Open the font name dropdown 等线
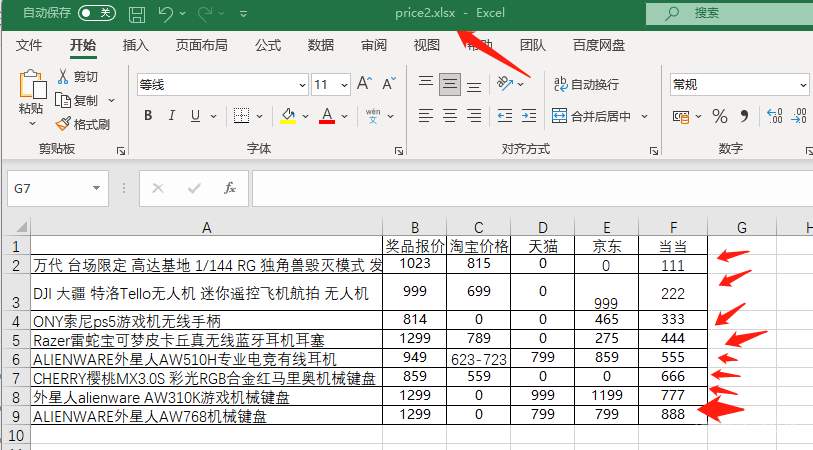This screenshot has width=813, height=450. [x=302, y=85]
